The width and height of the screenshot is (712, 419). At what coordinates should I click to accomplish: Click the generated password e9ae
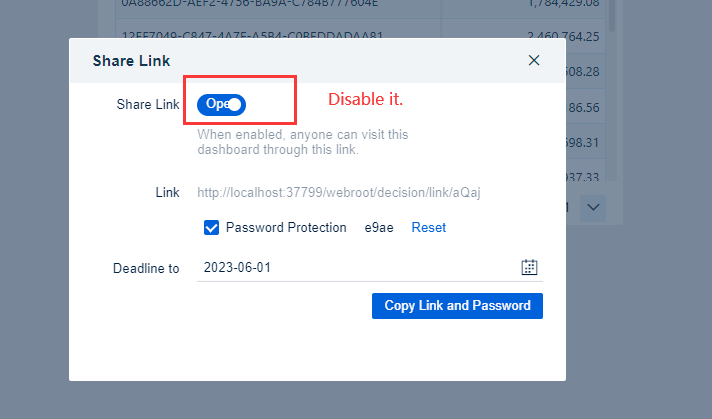click(379, 227)
